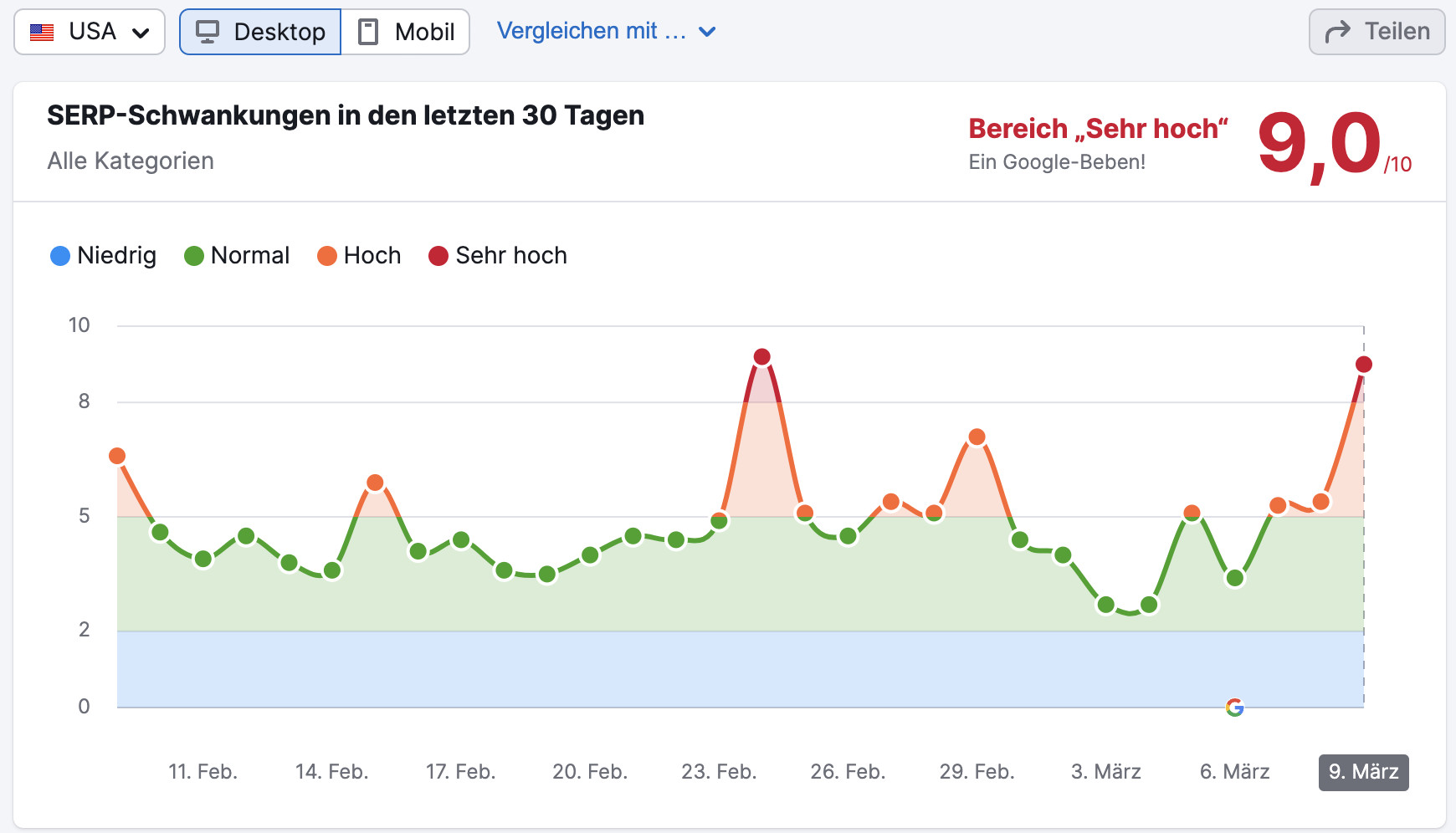The width and height of the screenshot is (1456, 833).
Task: Click the Teilen button
Action: pos(1376,31)
